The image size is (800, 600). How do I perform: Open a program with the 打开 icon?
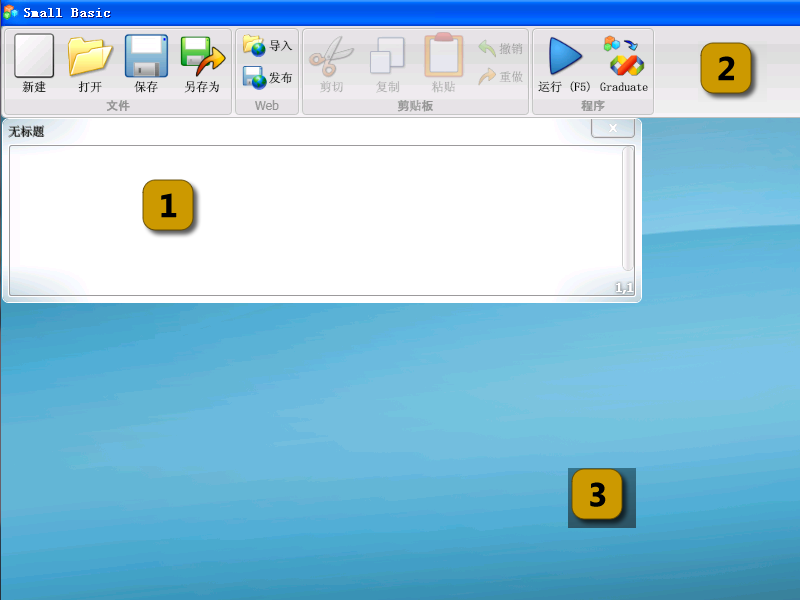89,55
